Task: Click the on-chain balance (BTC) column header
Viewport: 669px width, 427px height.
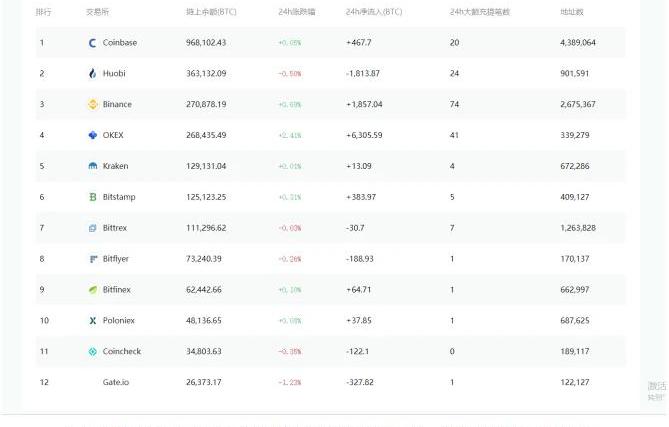Action: tap(211, 12)
